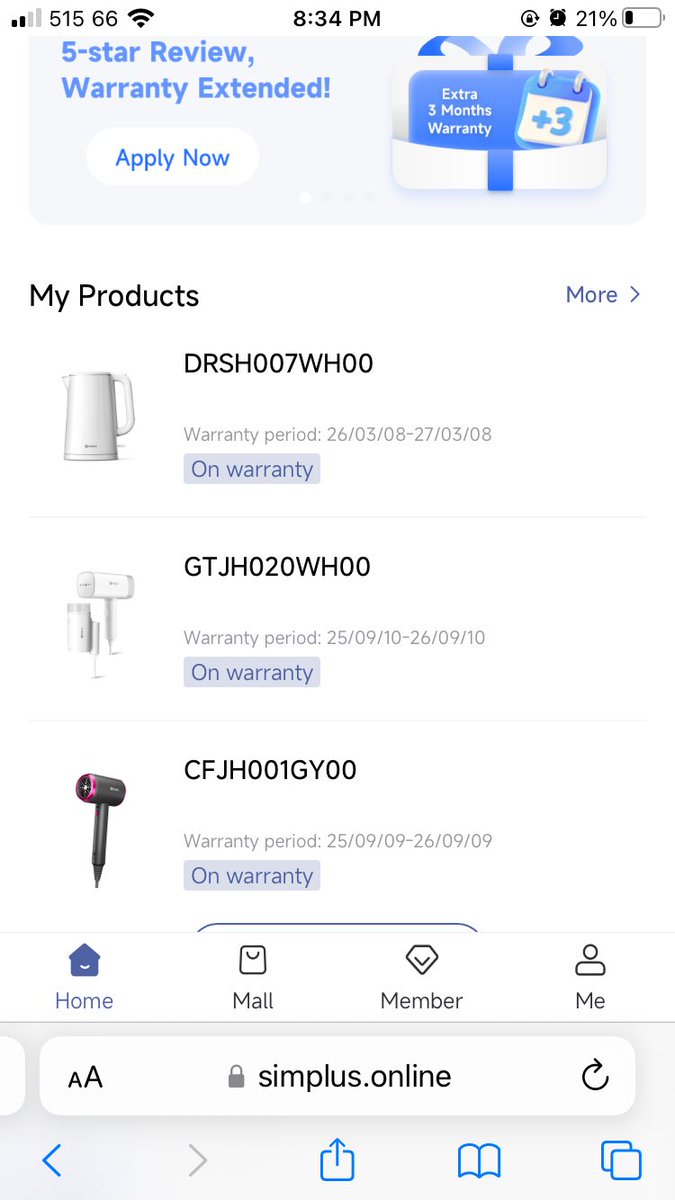
Task: Open the AA text size menu
Action: [85, 1077]
